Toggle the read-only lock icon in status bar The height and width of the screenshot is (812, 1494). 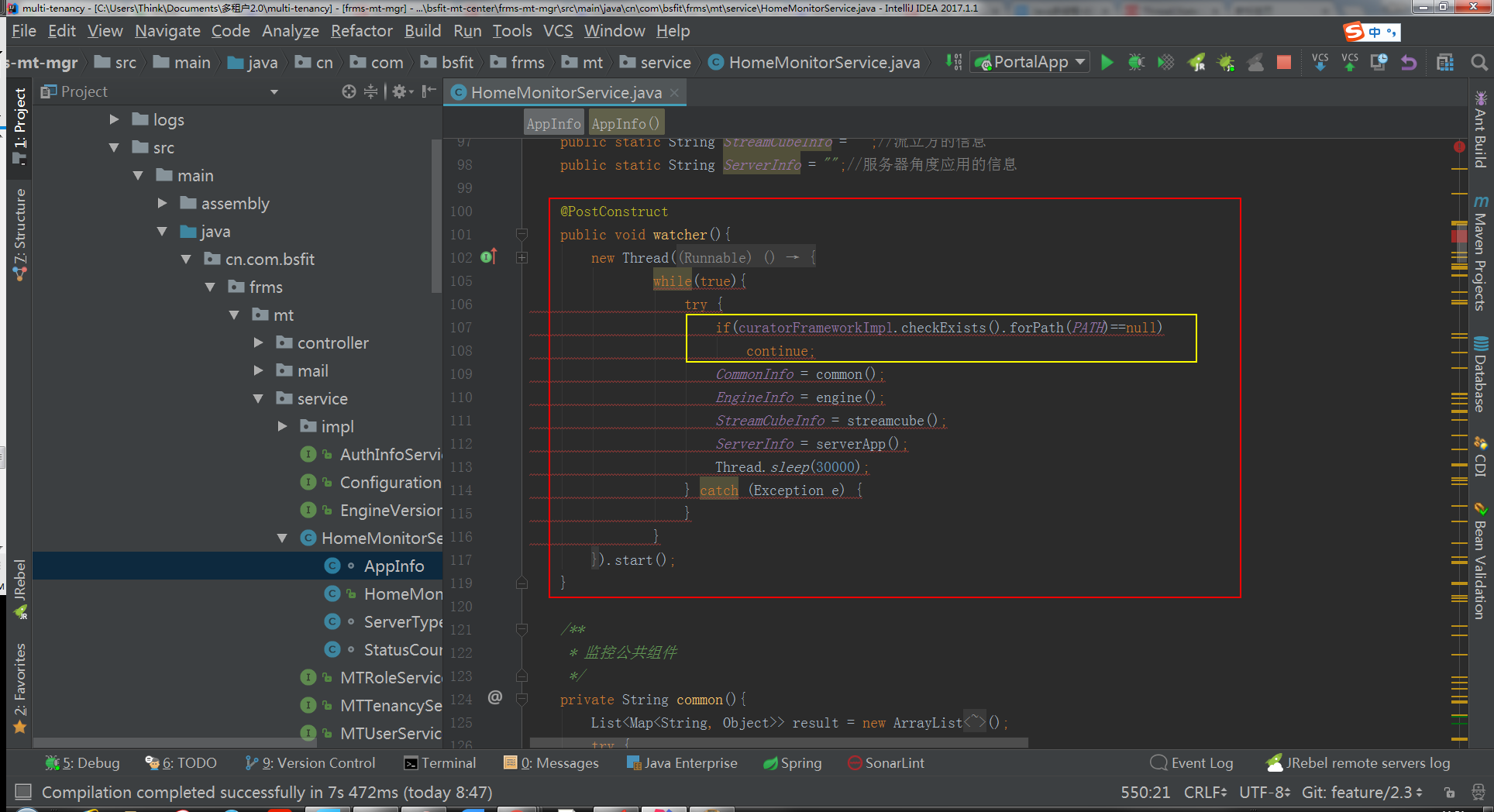click(1449, 792)
